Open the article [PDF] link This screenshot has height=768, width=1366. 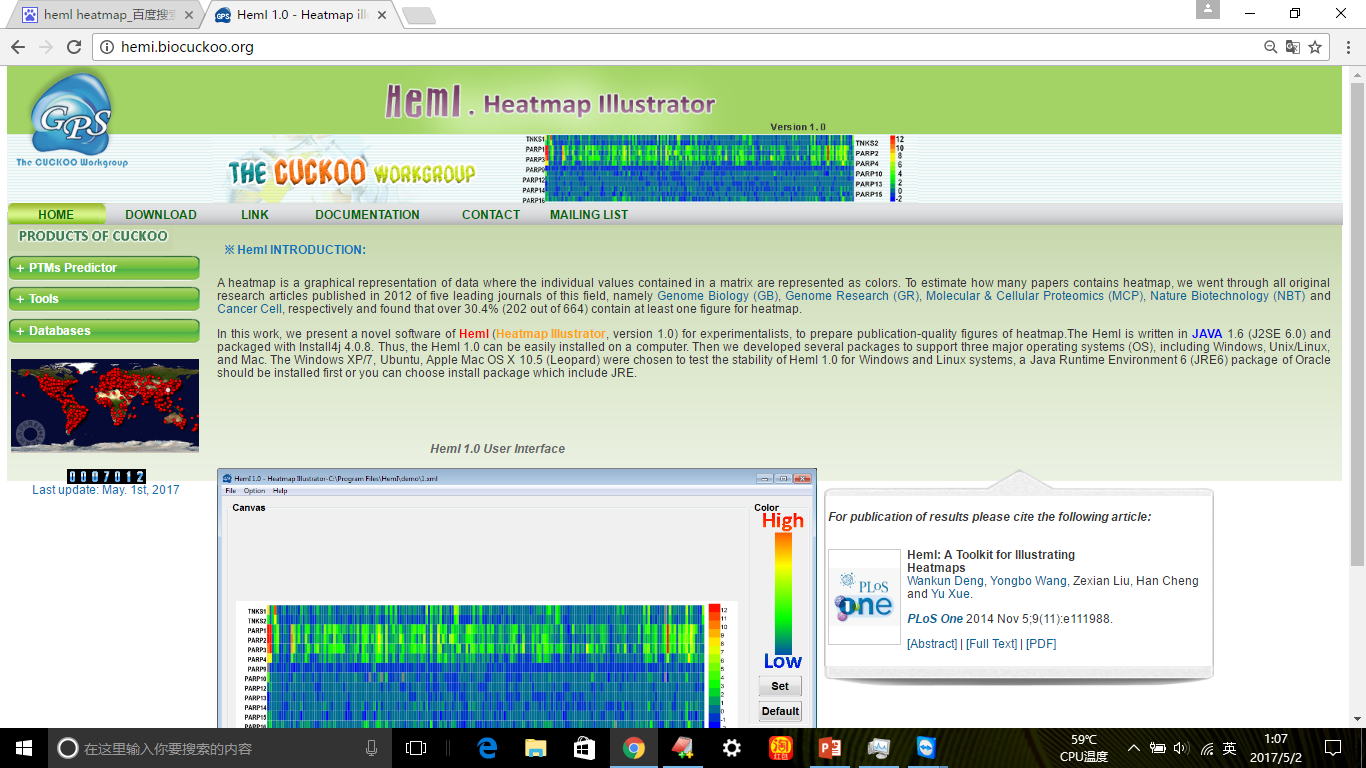pos(1041,644)
